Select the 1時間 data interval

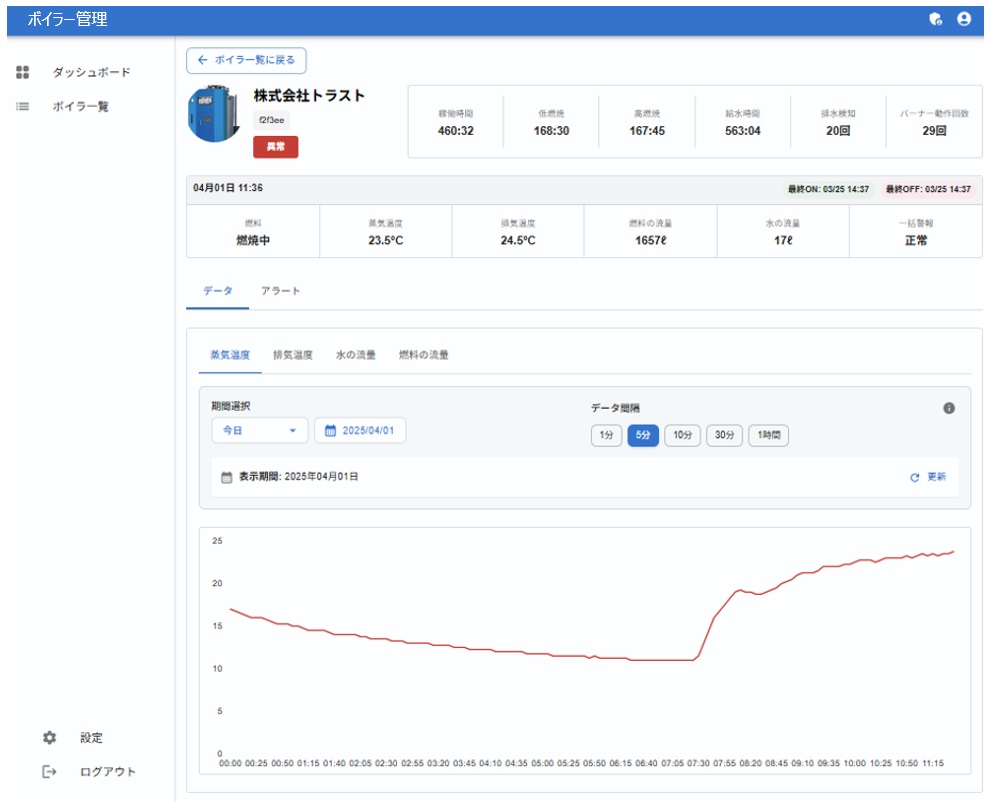(768, 435)
